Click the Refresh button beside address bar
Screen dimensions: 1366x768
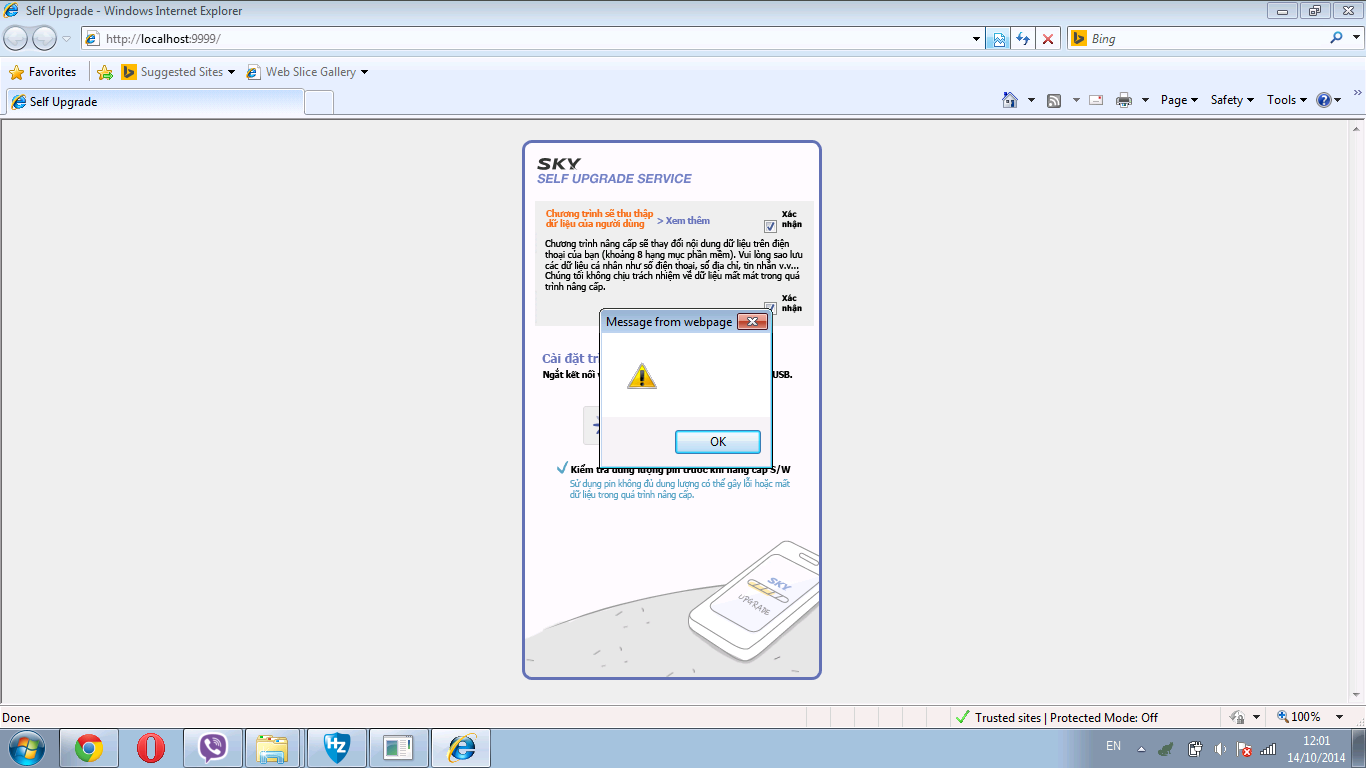1022,39
